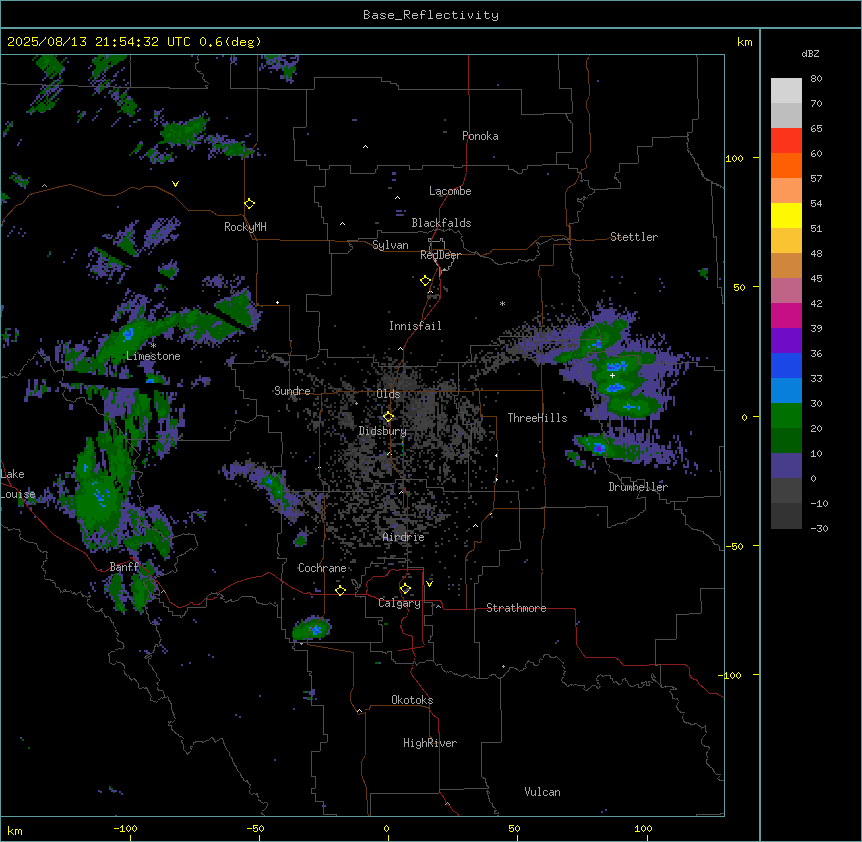This screenshot has height=842, width=862.
Task: Click the Limestone label
Action: point(153,356)
